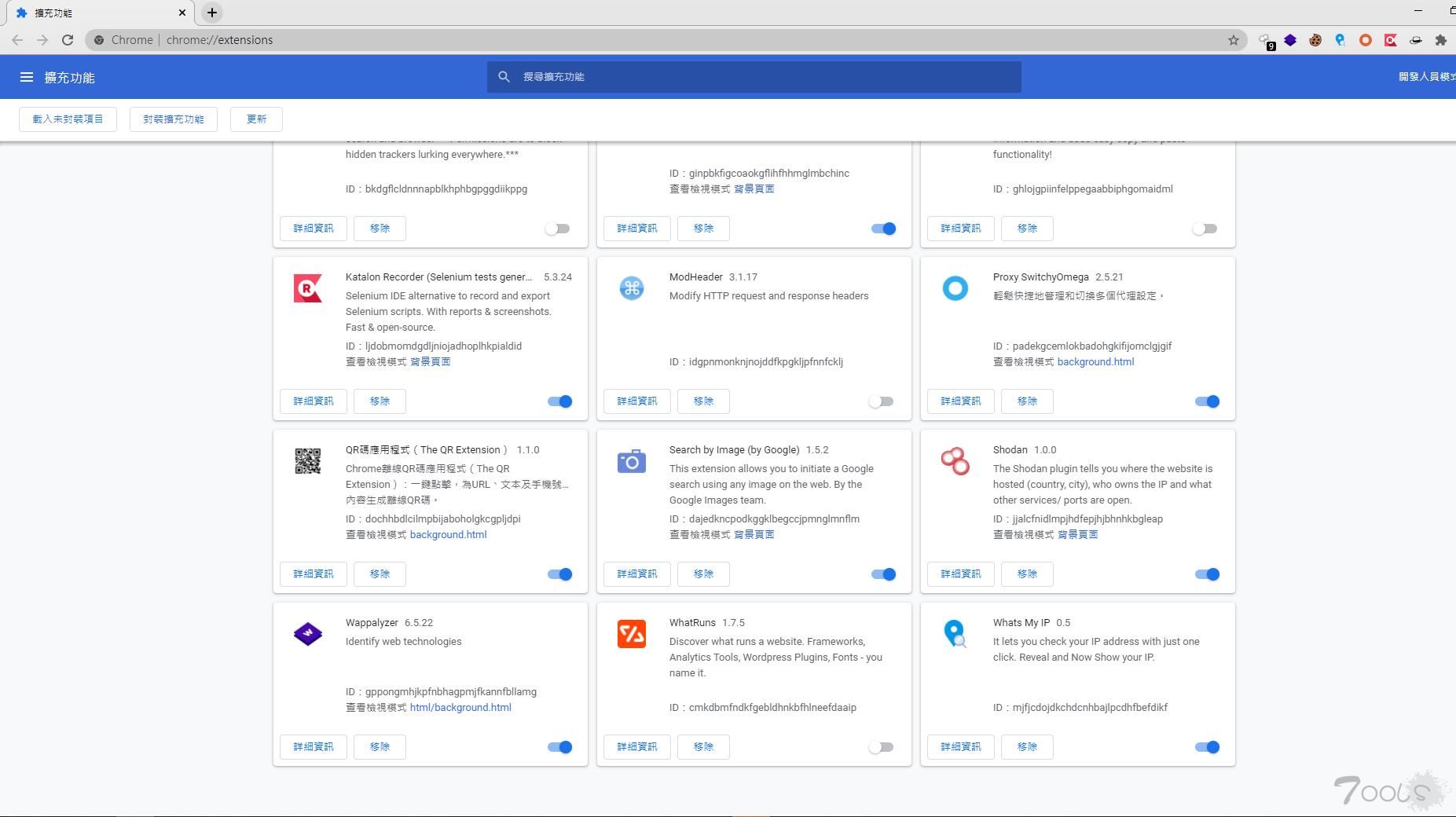The width and height of the screenshot is (1456, 817).
Task: Open 詳細資訊 for Wappalyzer
Action: [314, 747]
